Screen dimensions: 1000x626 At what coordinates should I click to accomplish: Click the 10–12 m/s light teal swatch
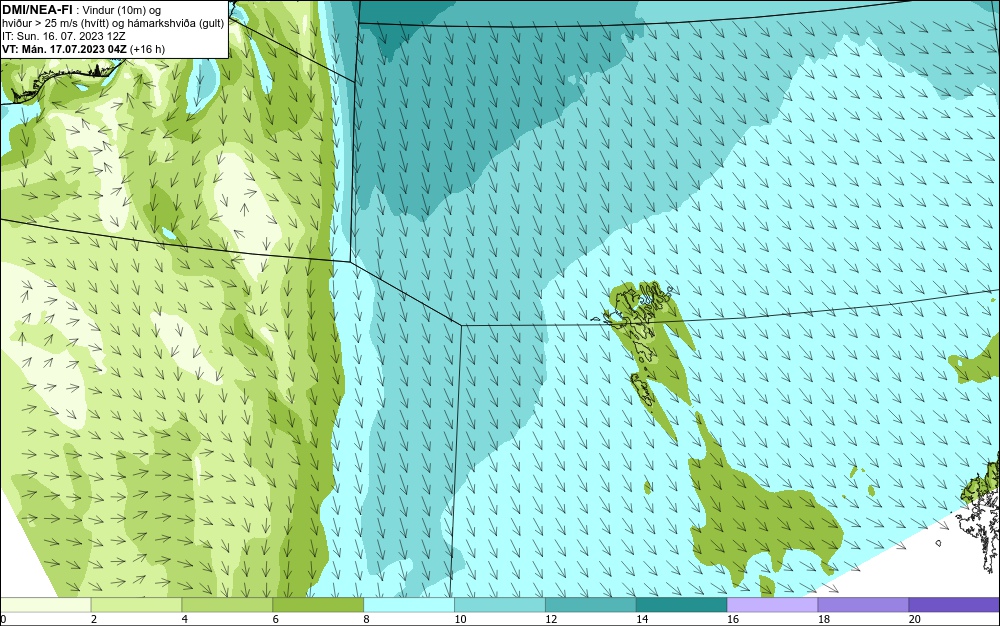(500, 604)
